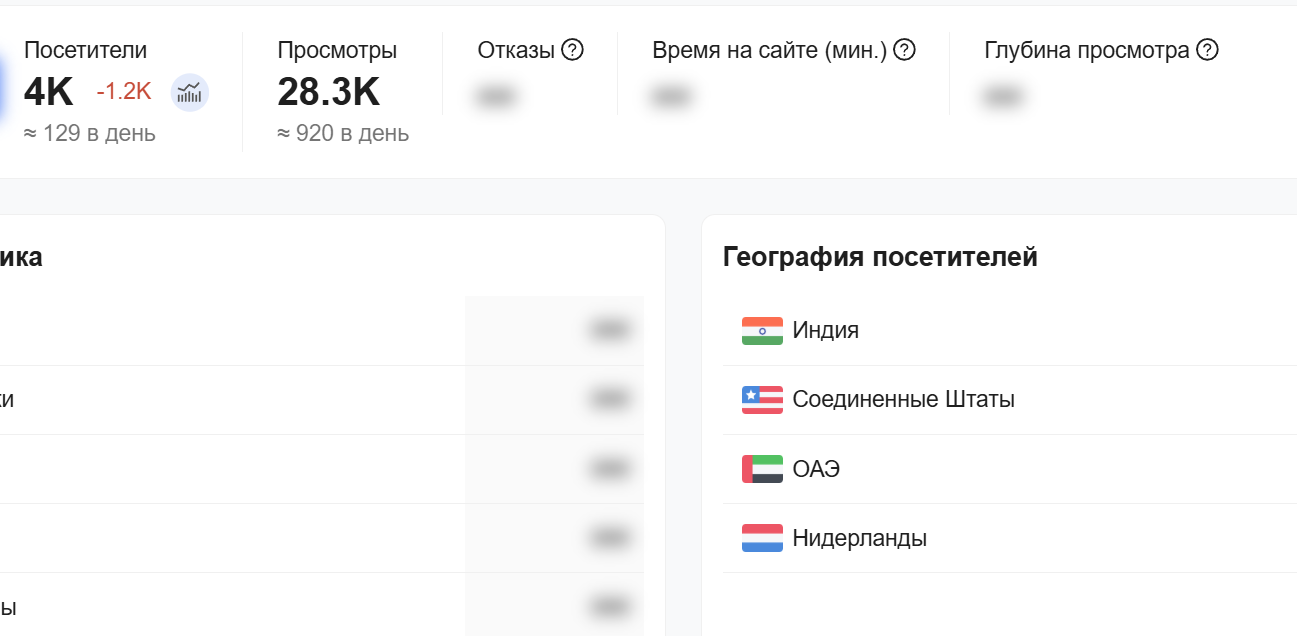This screenshot has width=1297, height=636.
Task: Click the Посетители metric label
Action: [85, 50]
